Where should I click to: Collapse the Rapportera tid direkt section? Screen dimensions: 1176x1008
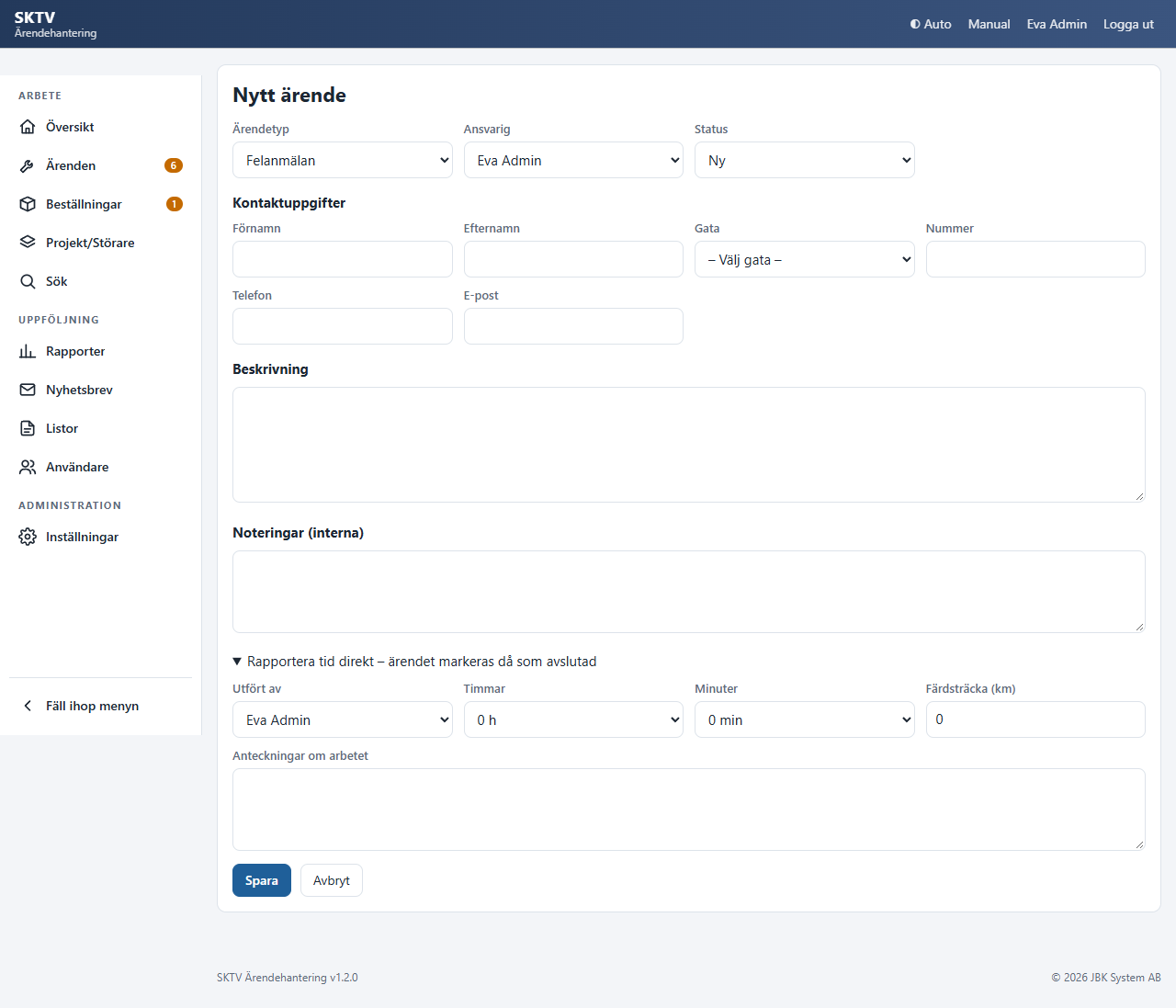tap(414, 662)
